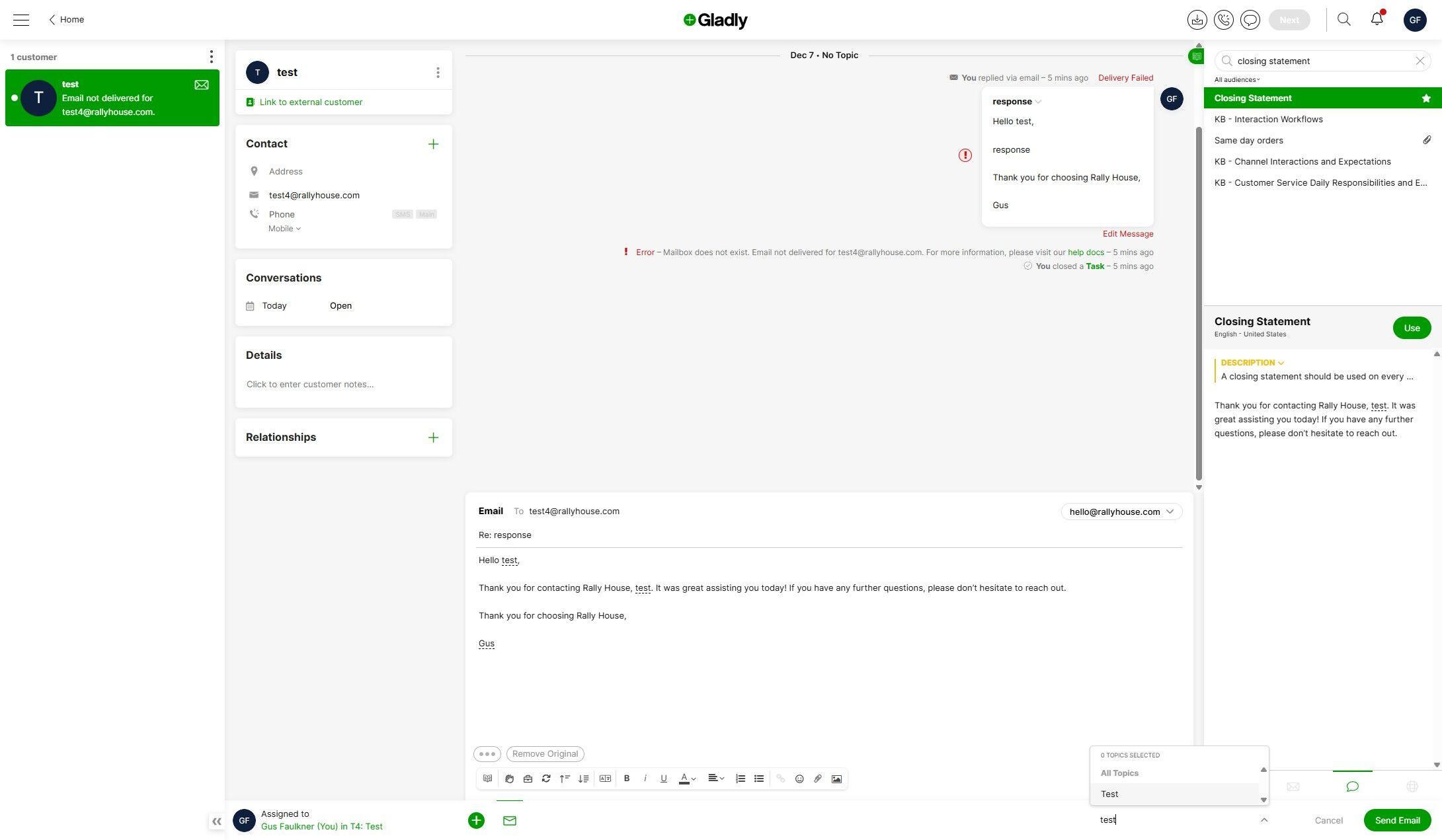The height and width of the screenshot is (840, 1442).
Task: Open the help docs link
Action: coord(1086,252)
